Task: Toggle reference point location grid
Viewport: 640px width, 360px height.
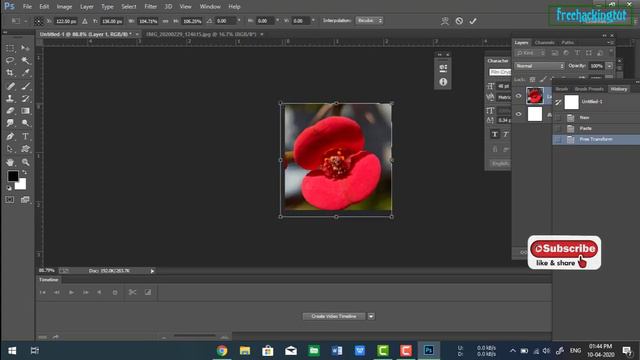Action: coord(38,21)
